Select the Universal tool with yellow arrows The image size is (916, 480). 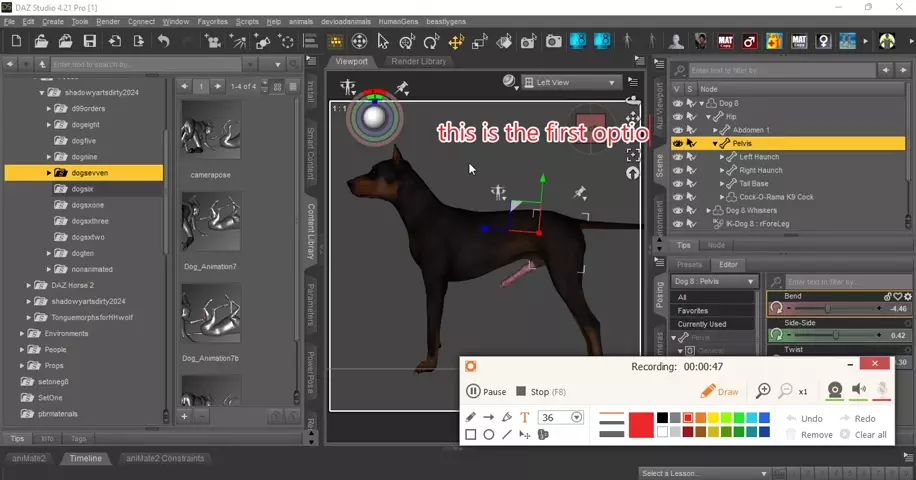(456, 42)
